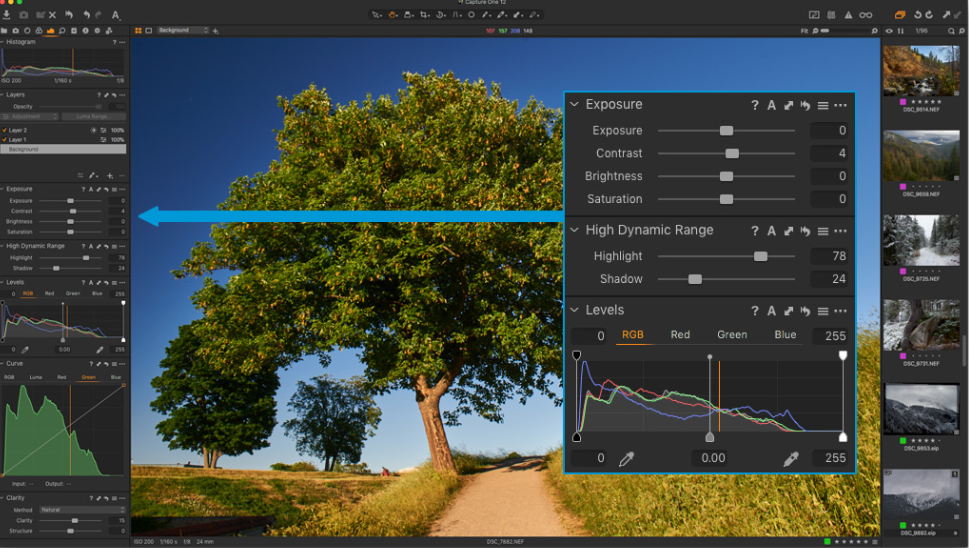969x548 pixels.
Task: Click the camera Capture icon in top toolbar
Action: coord(23,15)
